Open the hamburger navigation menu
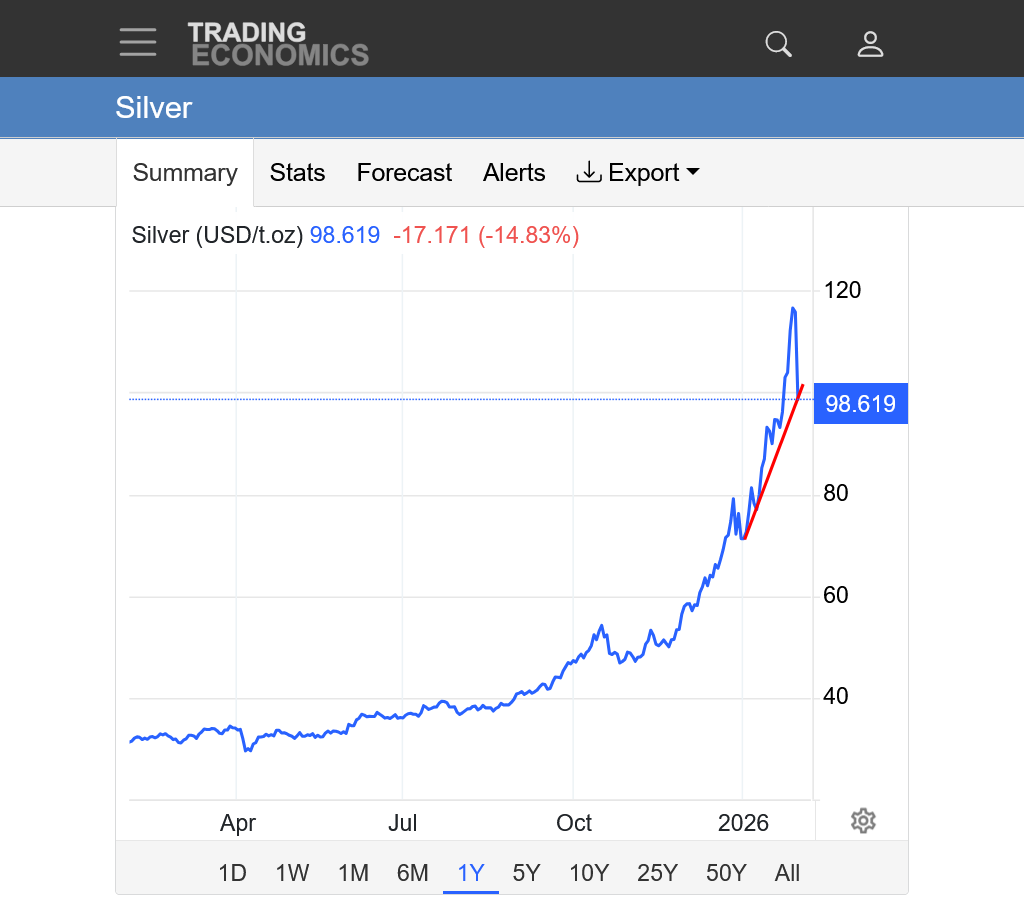Image resolution: width=1024 pixels, height=901 pixels. pos(138,42)
